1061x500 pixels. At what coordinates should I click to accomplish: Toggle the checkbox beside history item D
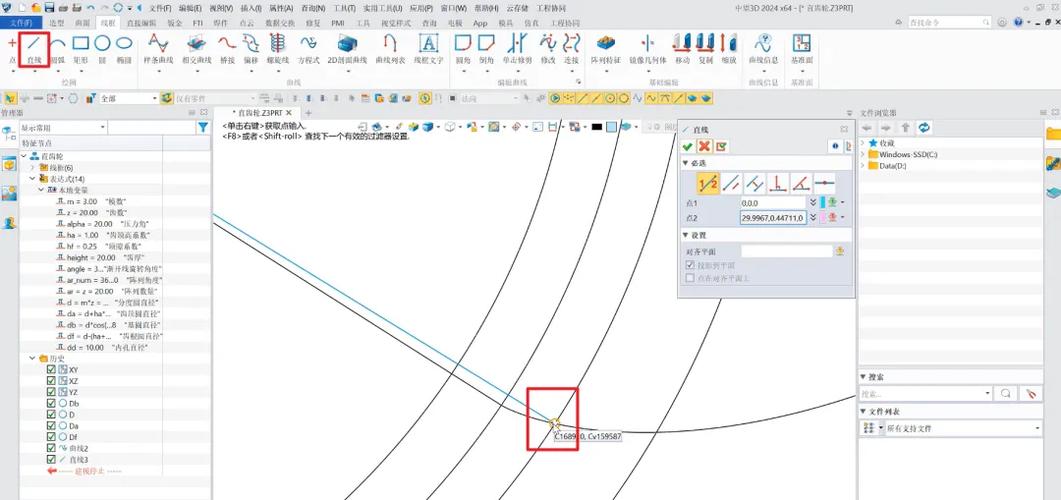coord(51,414)
